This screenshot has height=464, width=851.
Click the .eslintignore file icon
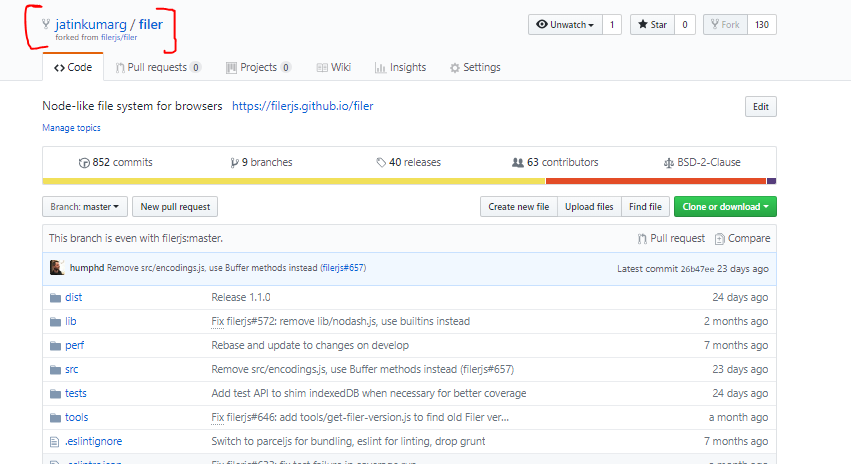point(55,441)
